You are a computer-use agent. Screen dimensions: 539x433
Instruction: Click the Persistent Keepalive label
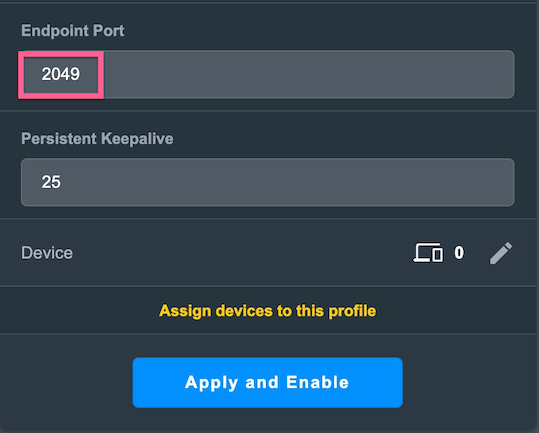(x=97, y=139)
